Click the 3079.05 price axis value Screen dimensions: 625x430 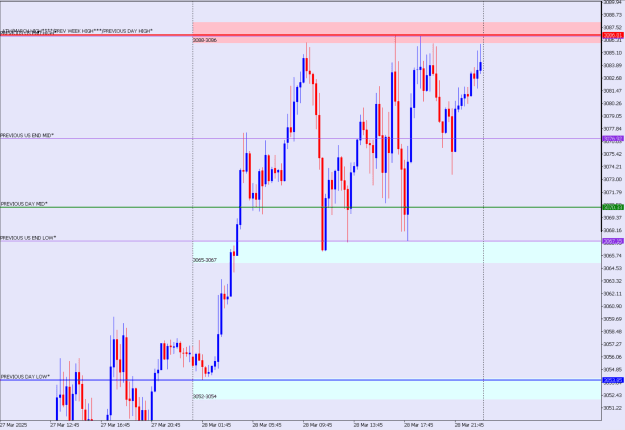[x=613, y=116]
